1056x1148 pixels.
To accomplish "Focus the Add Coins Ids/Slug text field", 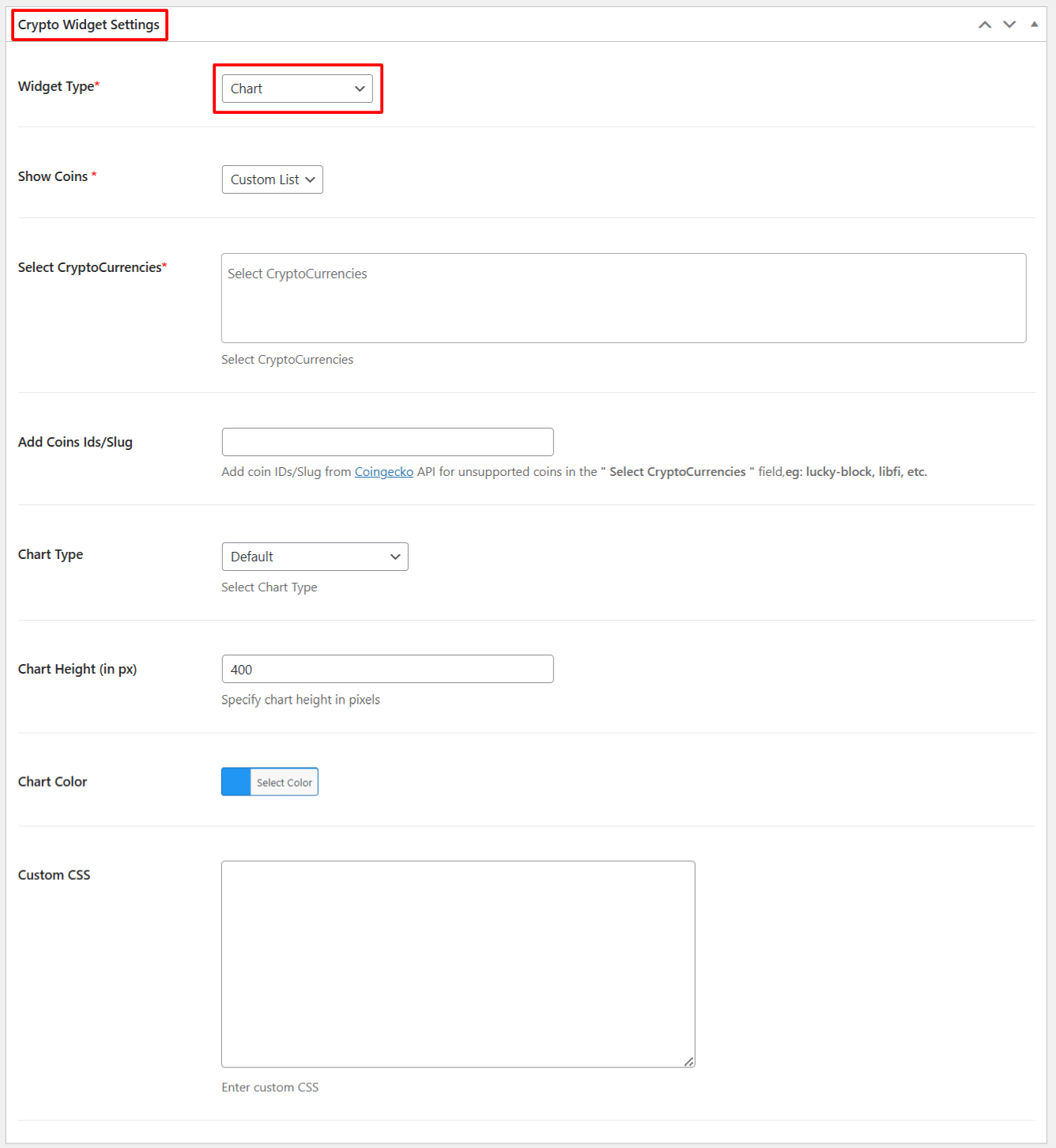I will point(387,442).
